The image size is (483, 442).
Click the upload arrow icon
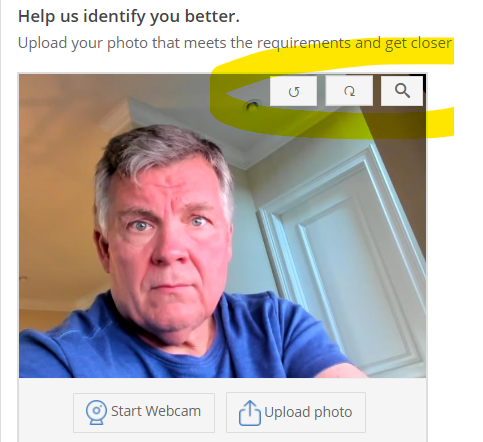[x=250, y=413]
